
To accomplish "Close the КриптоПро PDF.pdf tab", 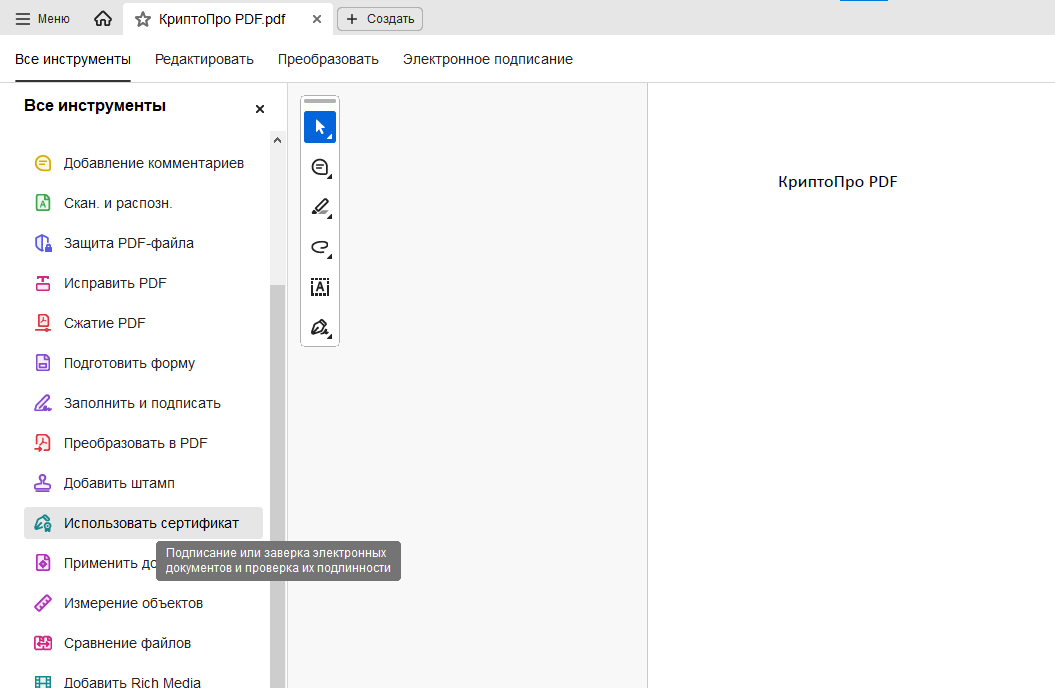I will pyautogui.click(x=317, y=19).
